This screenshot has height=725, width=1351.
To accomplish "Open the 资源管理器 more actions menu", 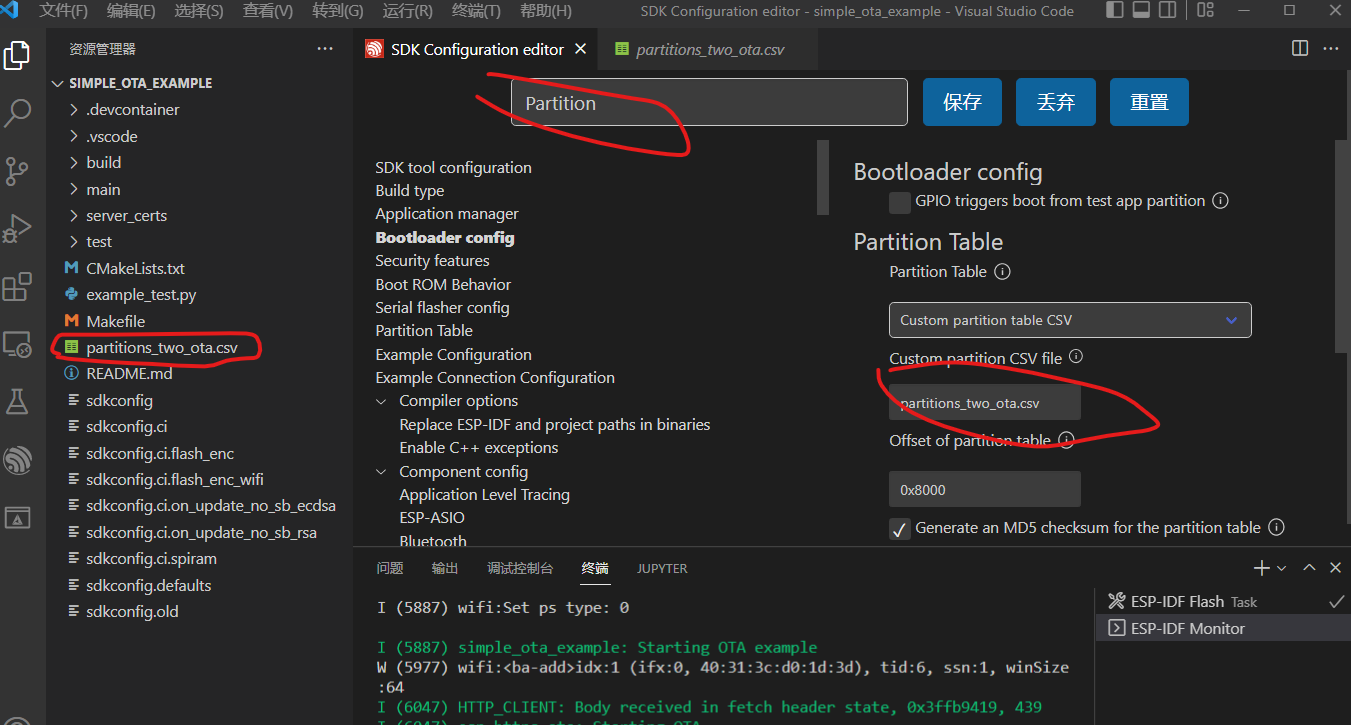I will pos(325,48).
